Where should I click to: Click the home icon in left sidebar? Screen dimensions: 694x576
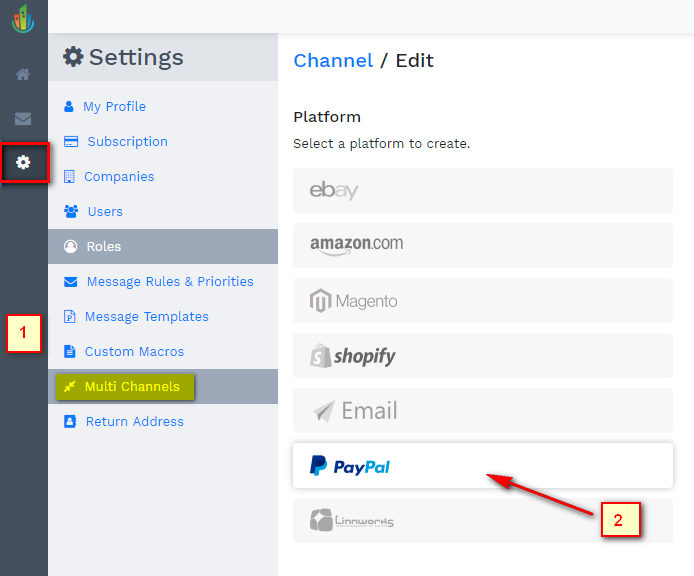click(x=22, y=75)
